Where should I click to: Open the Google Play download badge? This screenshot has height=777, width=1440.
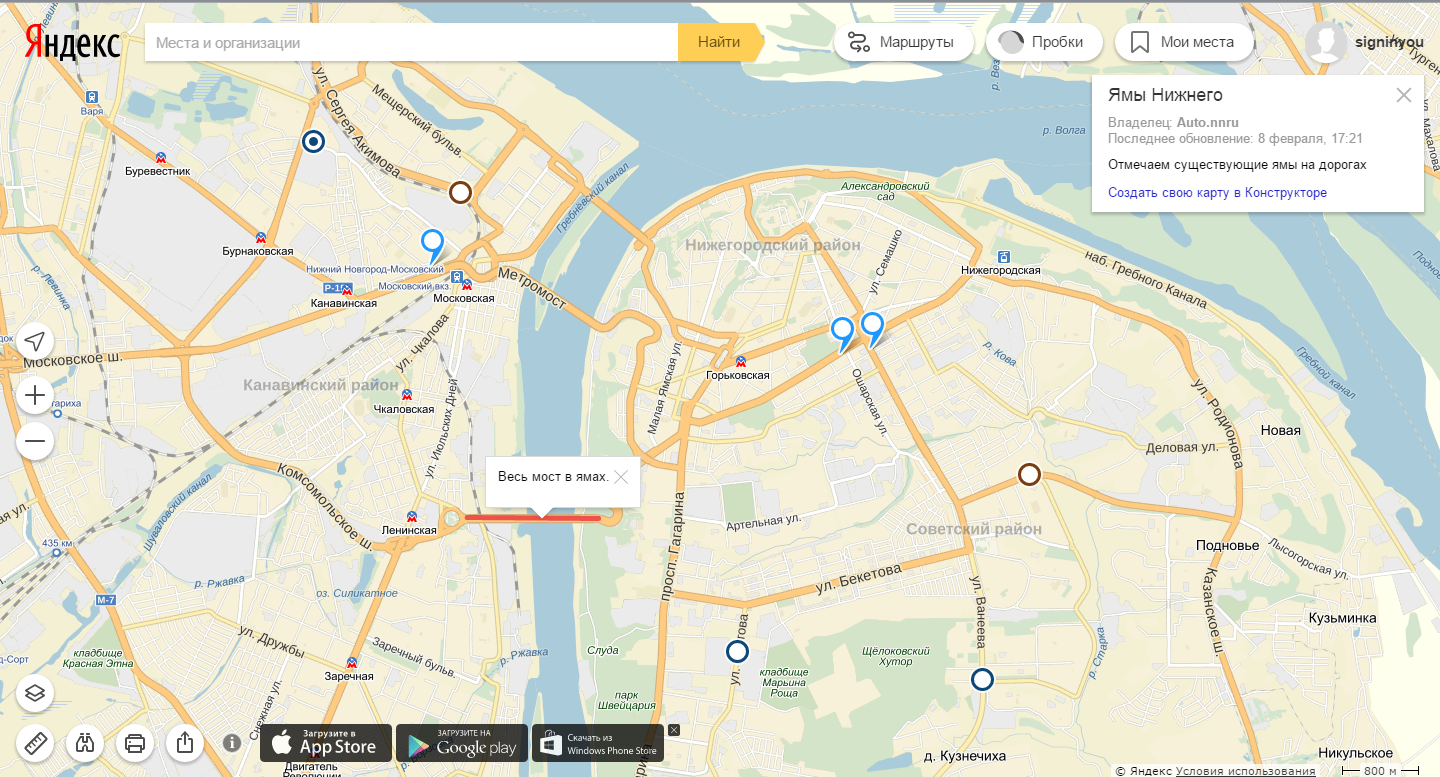point(462,743)
